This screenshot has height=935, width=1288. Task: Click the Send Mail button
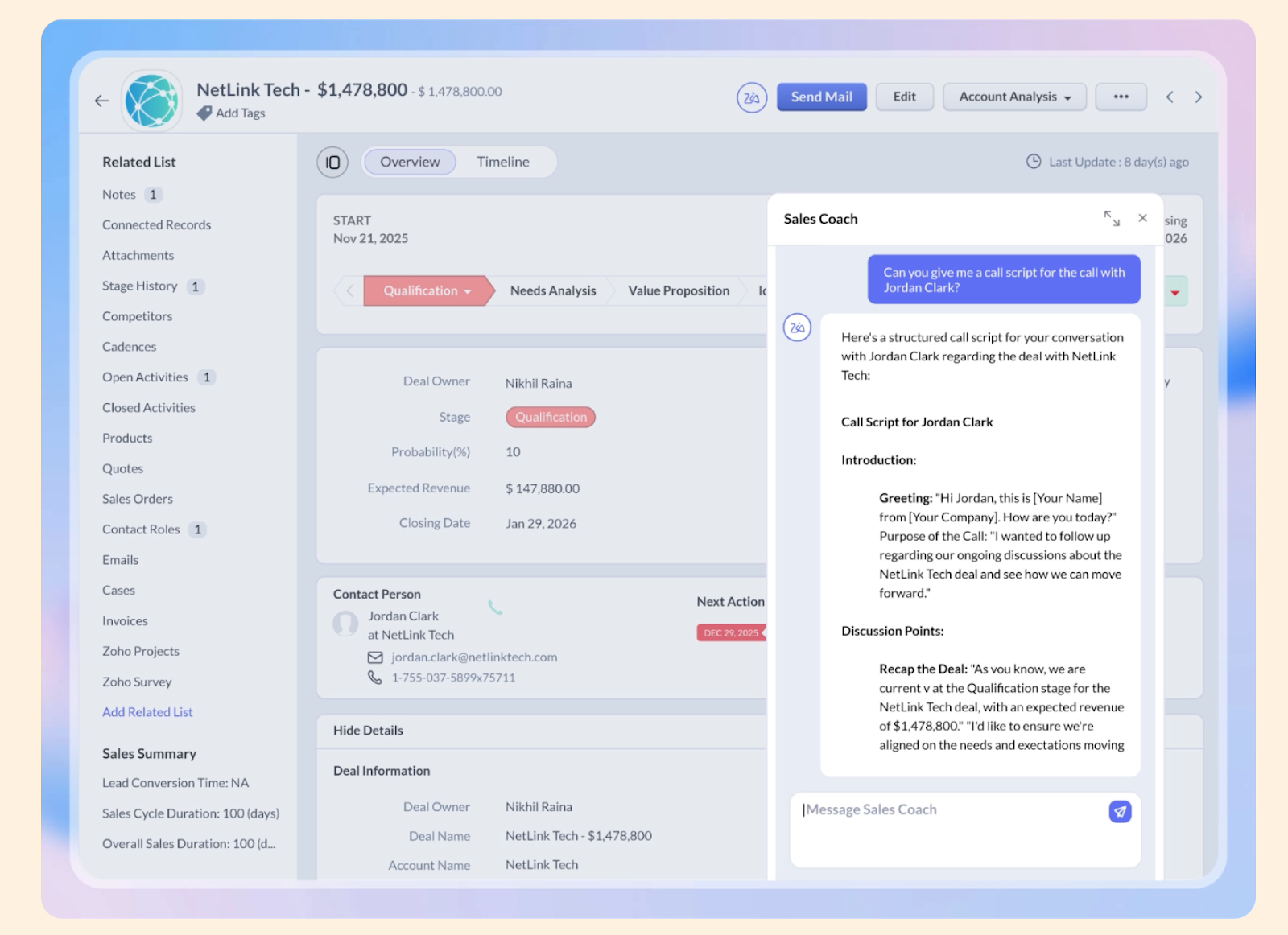tap(821, 97)
